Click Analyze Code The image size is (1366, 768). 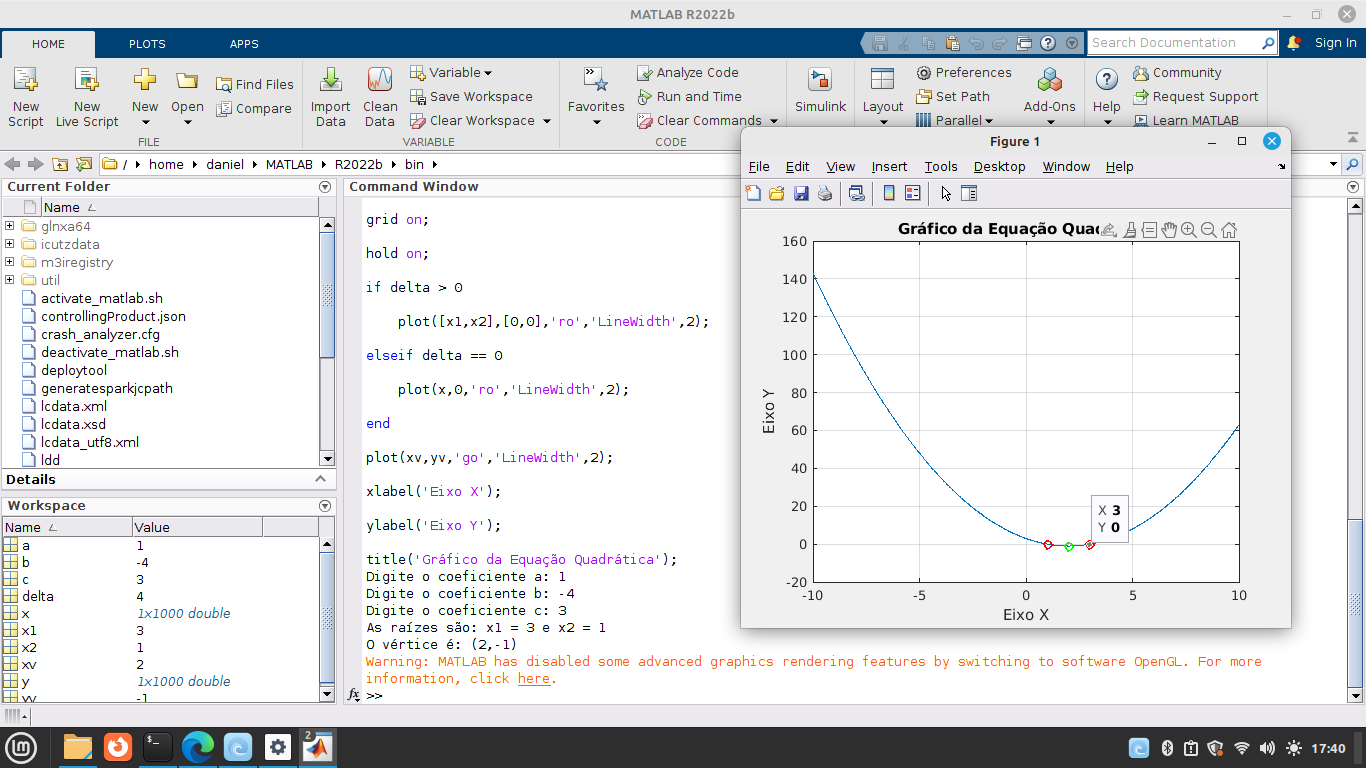pos(687,72)
